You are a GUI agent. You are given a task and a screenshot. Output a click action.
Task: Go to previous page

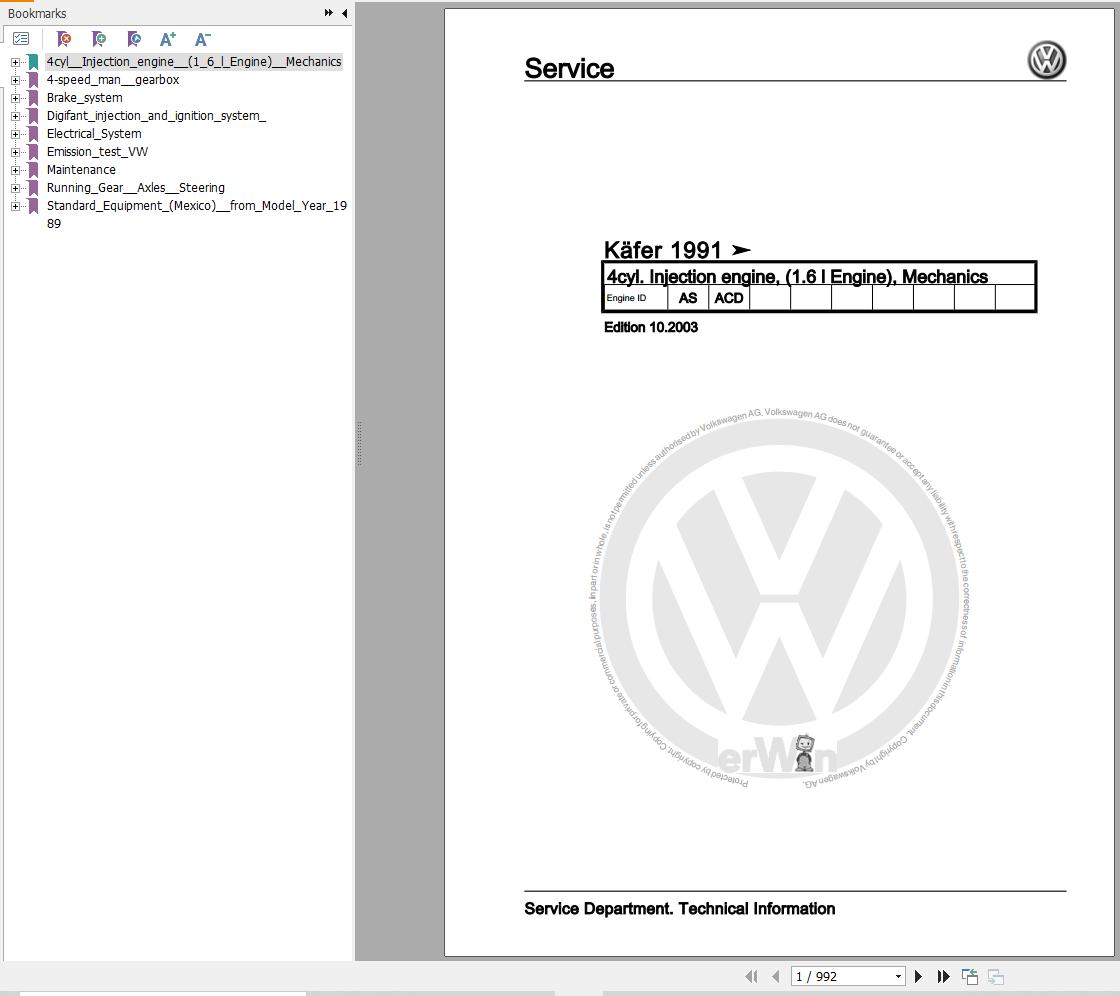776,976
